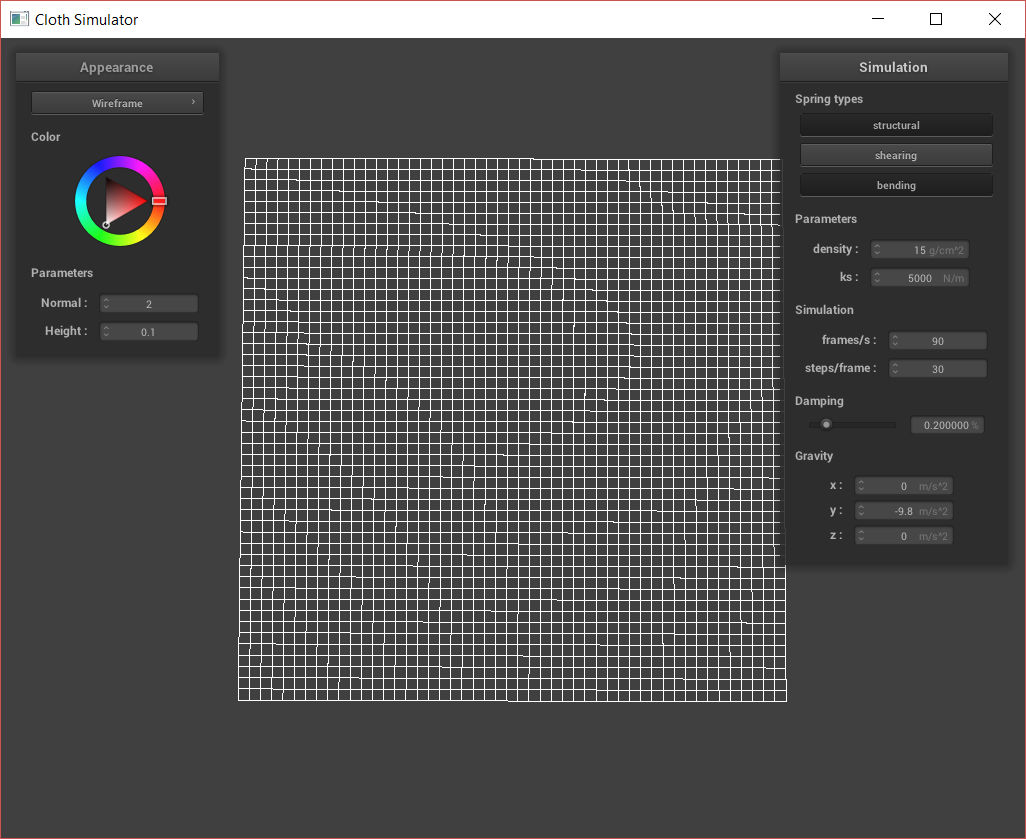
Task: Click the Color heading label
Action: point(46,137)
